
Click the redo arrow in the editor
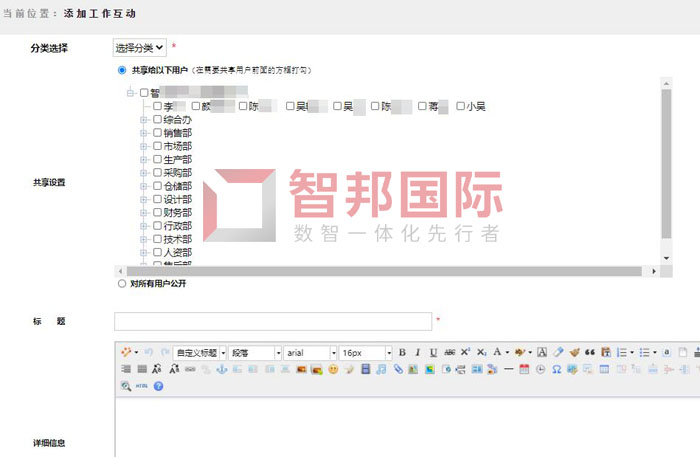[165, 352]
